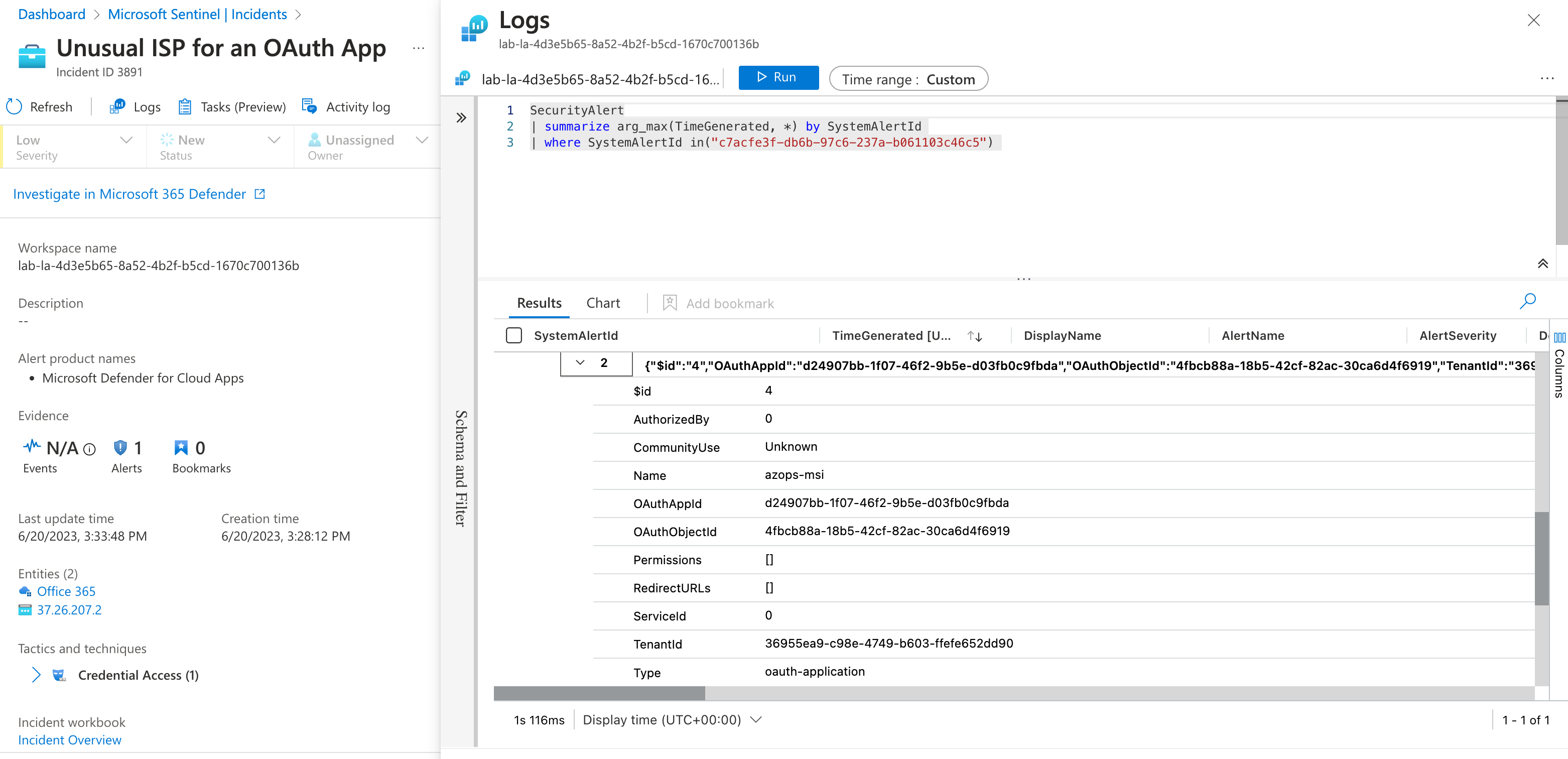The width and height of the screenshot is (1568, 759).
Task: Click the IP address entity icon
Action: 25,610
